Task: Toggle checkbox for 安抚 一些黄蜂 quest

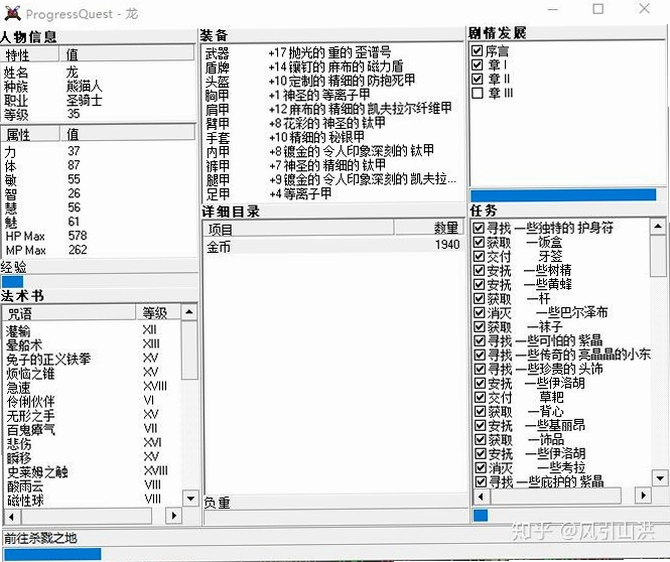Action: pyautogui.click(x=479, y=285)
